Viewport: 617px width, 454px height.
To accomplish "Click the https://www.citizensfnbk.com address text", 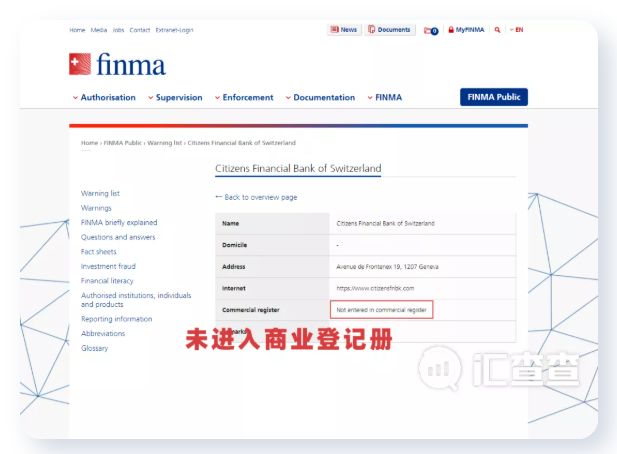I will 375,288.
